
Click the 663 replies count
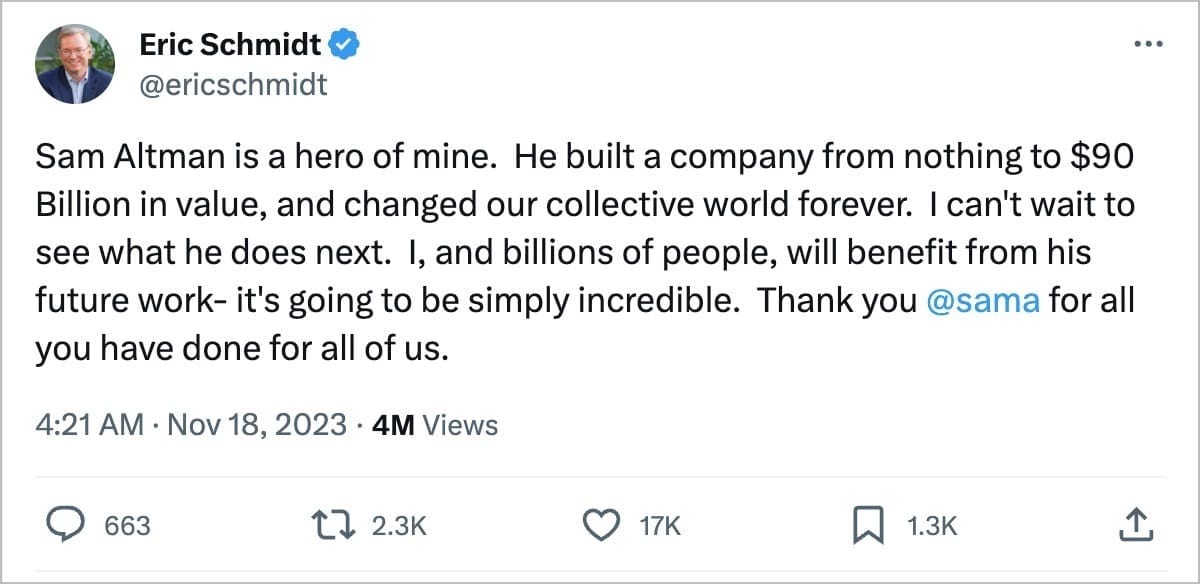point(127,526)
